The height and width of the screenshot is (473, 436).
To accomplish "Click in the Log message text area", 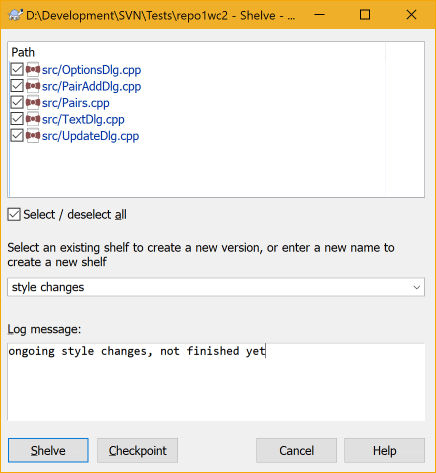I will pyautogui.click(x=216, y=382).
